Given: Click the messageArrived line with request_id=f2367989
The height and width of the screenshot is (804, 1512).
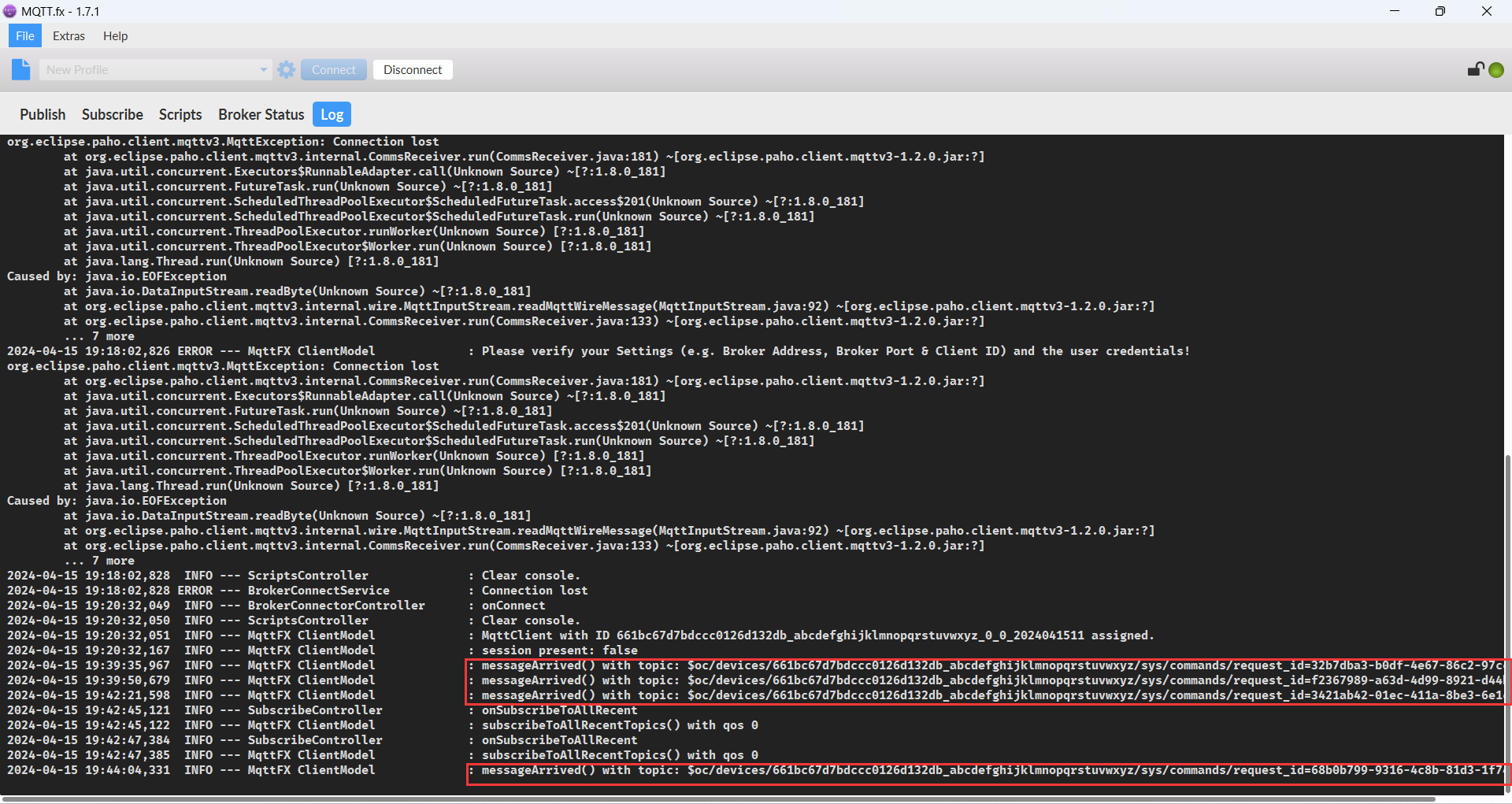Looking at the screenshot, I should point(755,680).
